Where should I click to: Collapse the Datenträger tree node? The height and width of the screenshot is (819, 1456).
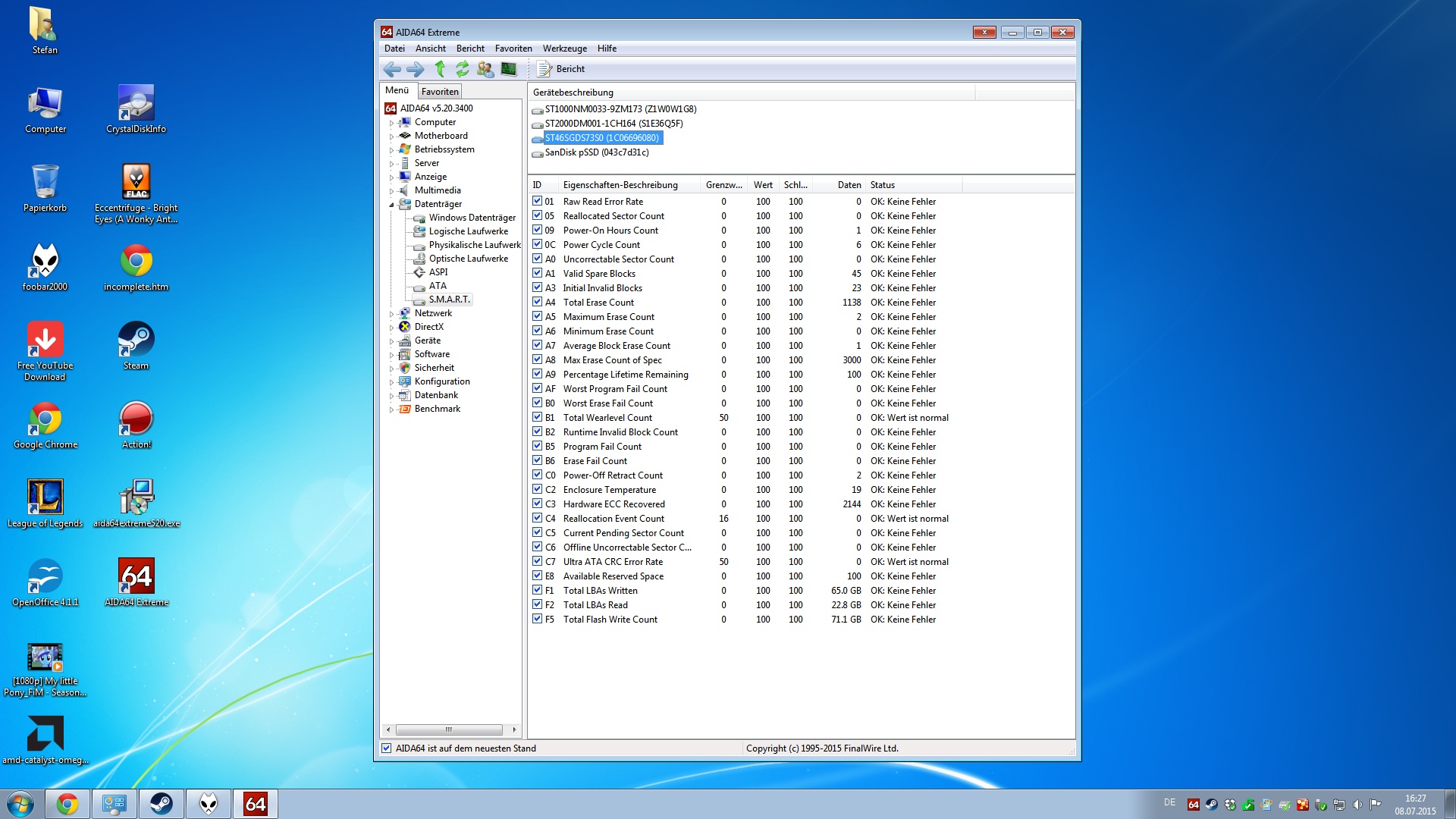(392, 205)
